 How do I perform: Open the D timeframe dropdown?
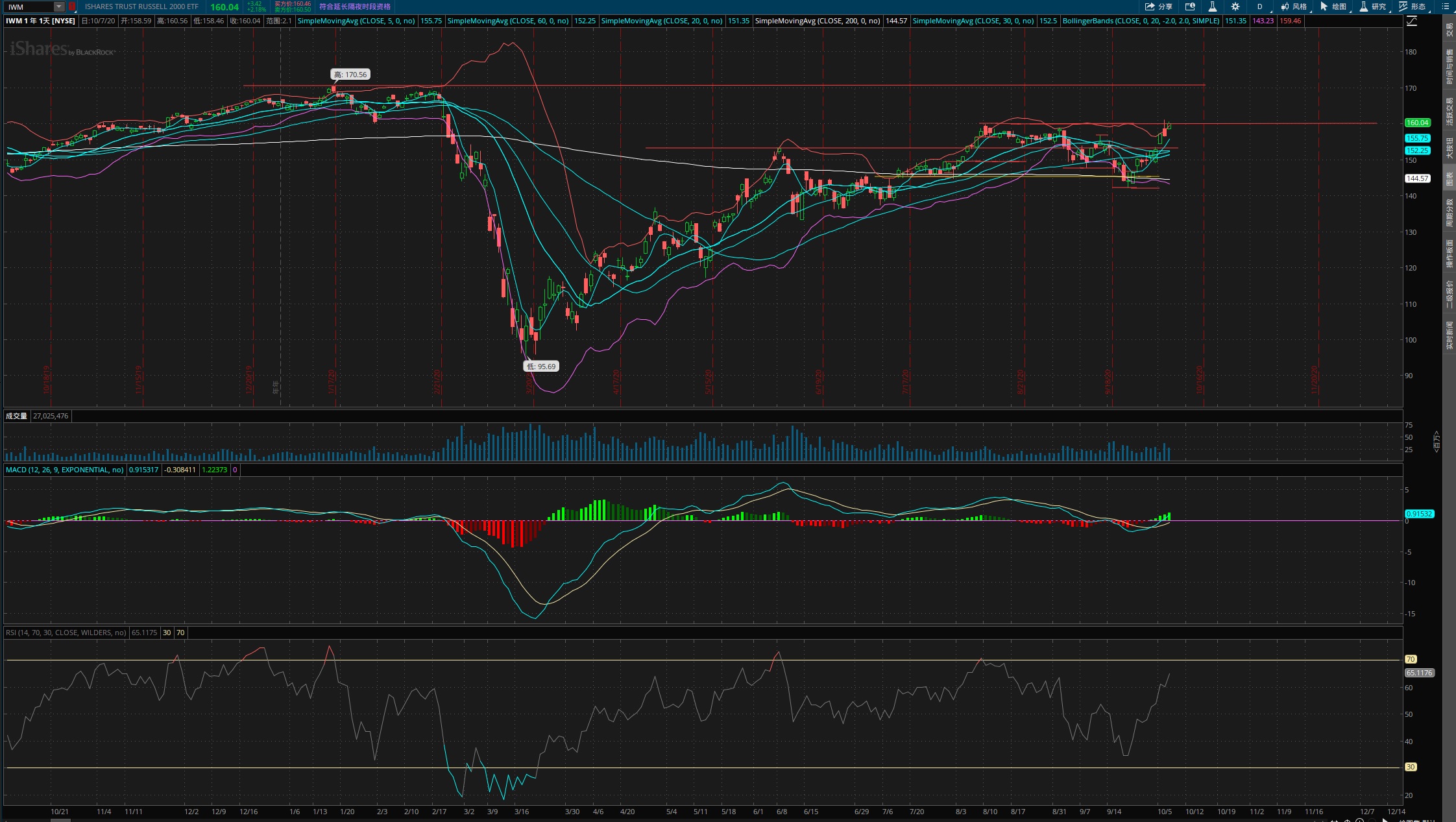point(1260,6)
